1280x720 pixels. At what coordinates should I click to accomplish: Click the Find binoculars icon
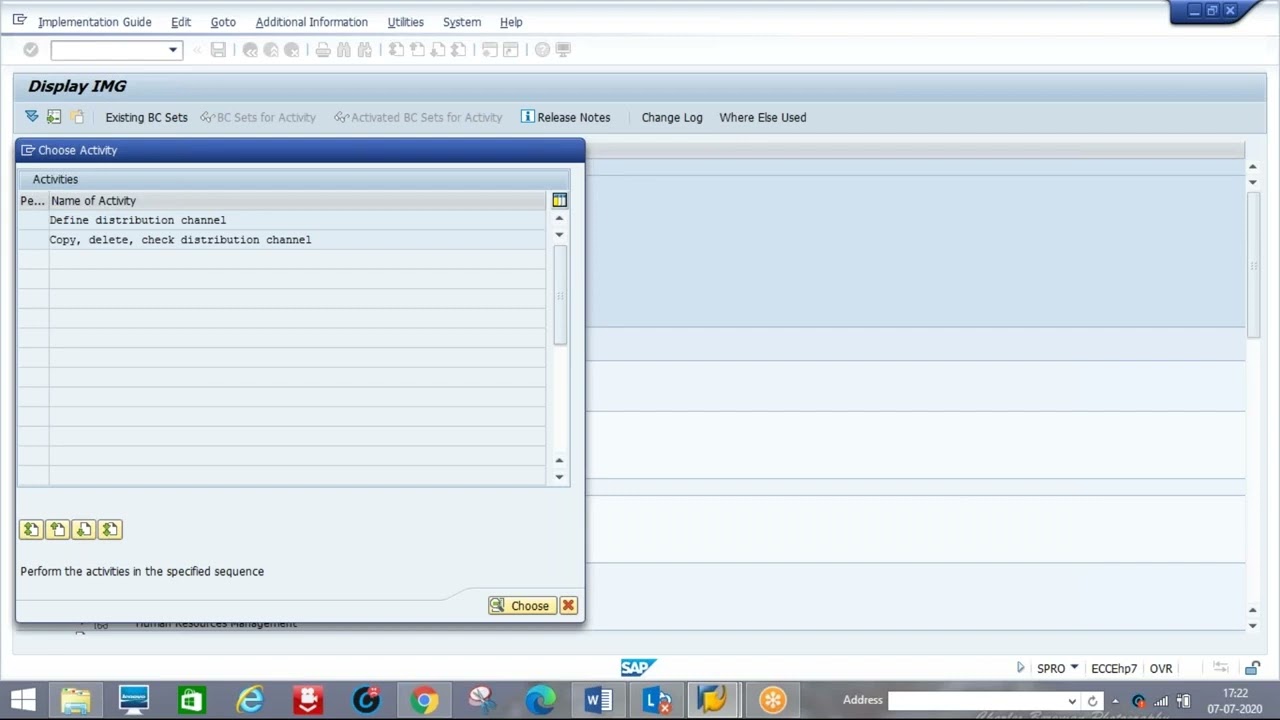pos(344,50)
